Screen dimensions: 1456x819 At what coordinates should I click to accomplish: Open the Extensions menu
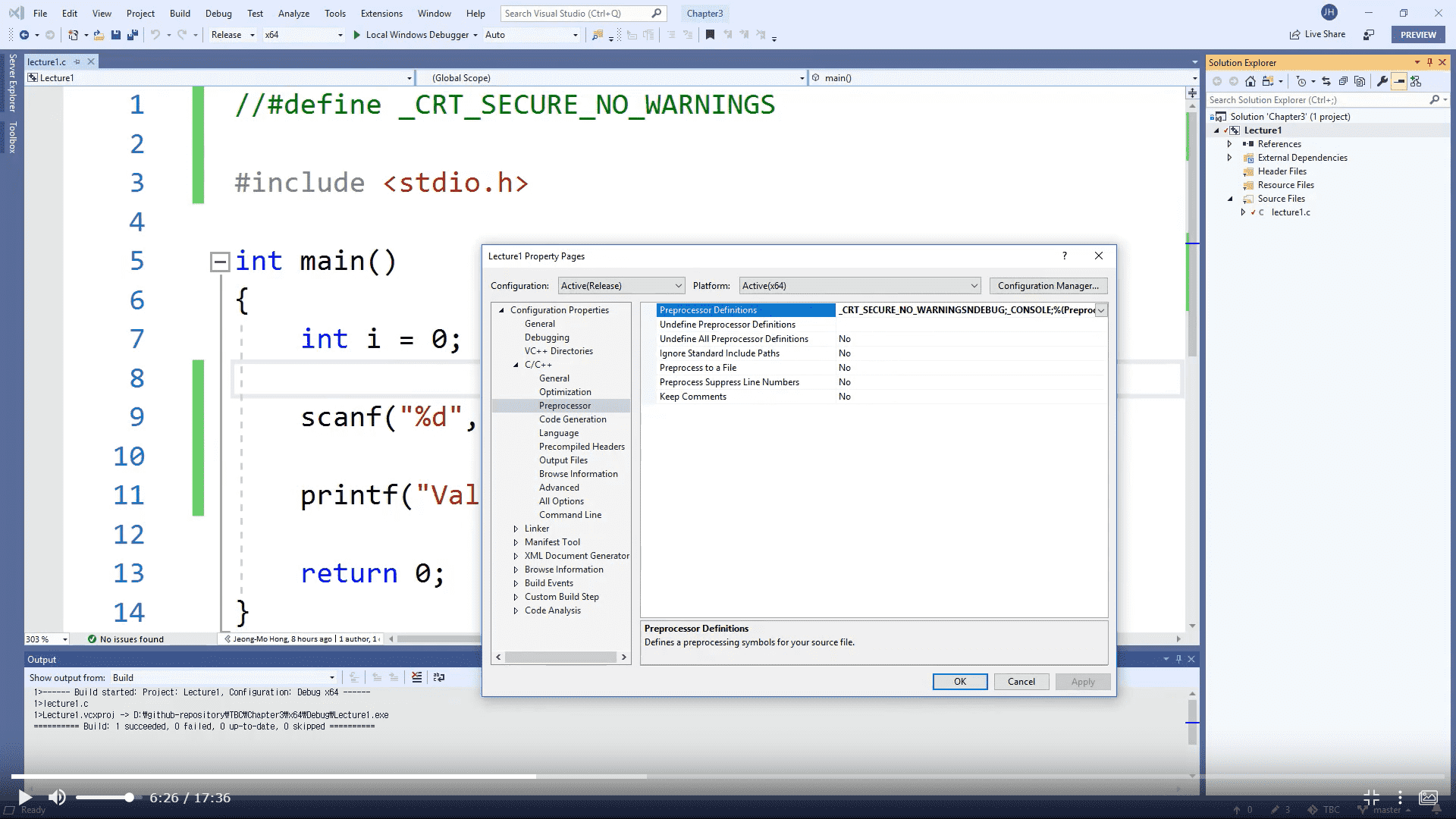(x=381, y=13)
